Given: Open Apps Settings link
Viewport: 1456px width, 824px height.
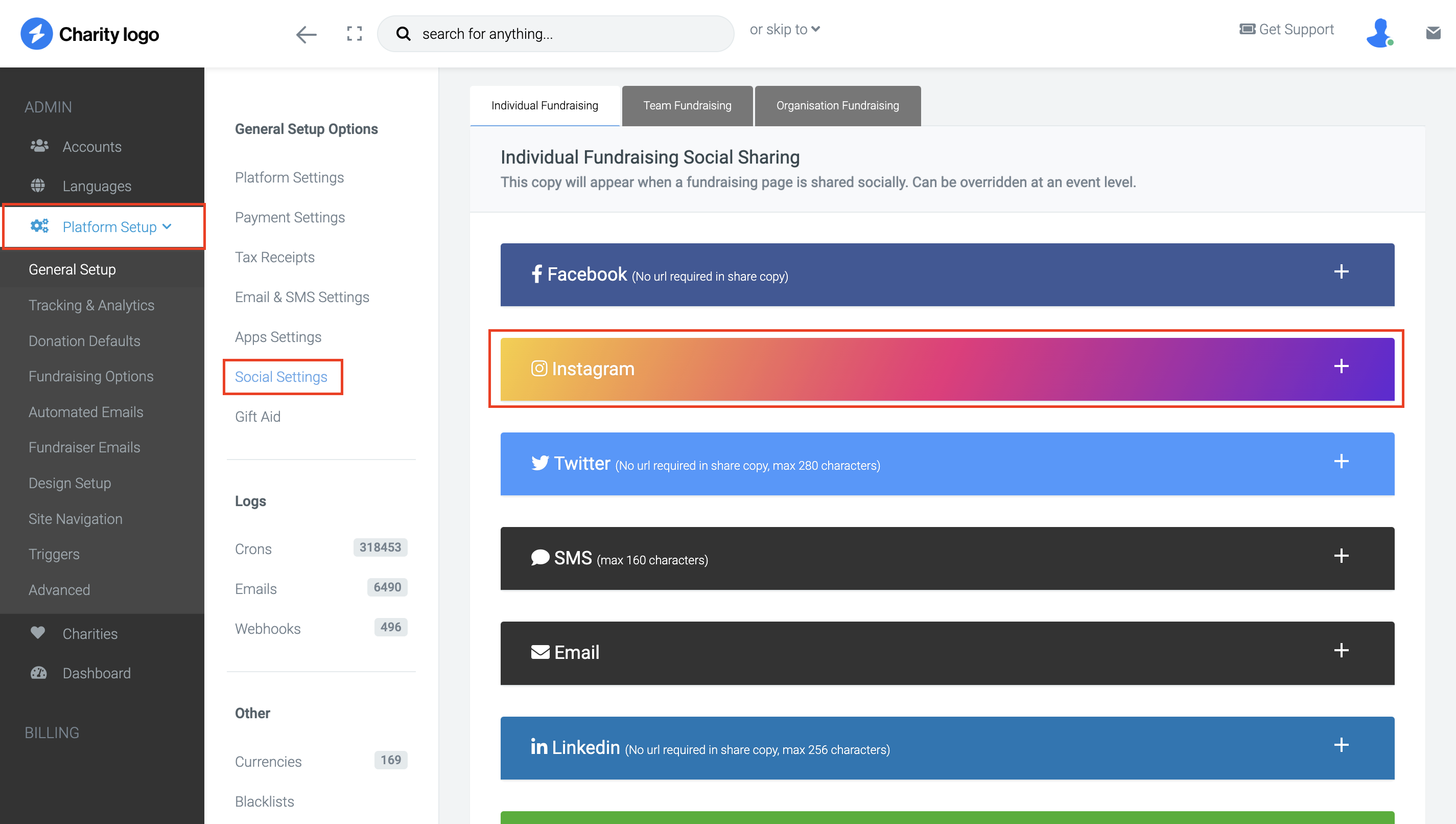Looking at the screenshot, I should coord(277,337).
